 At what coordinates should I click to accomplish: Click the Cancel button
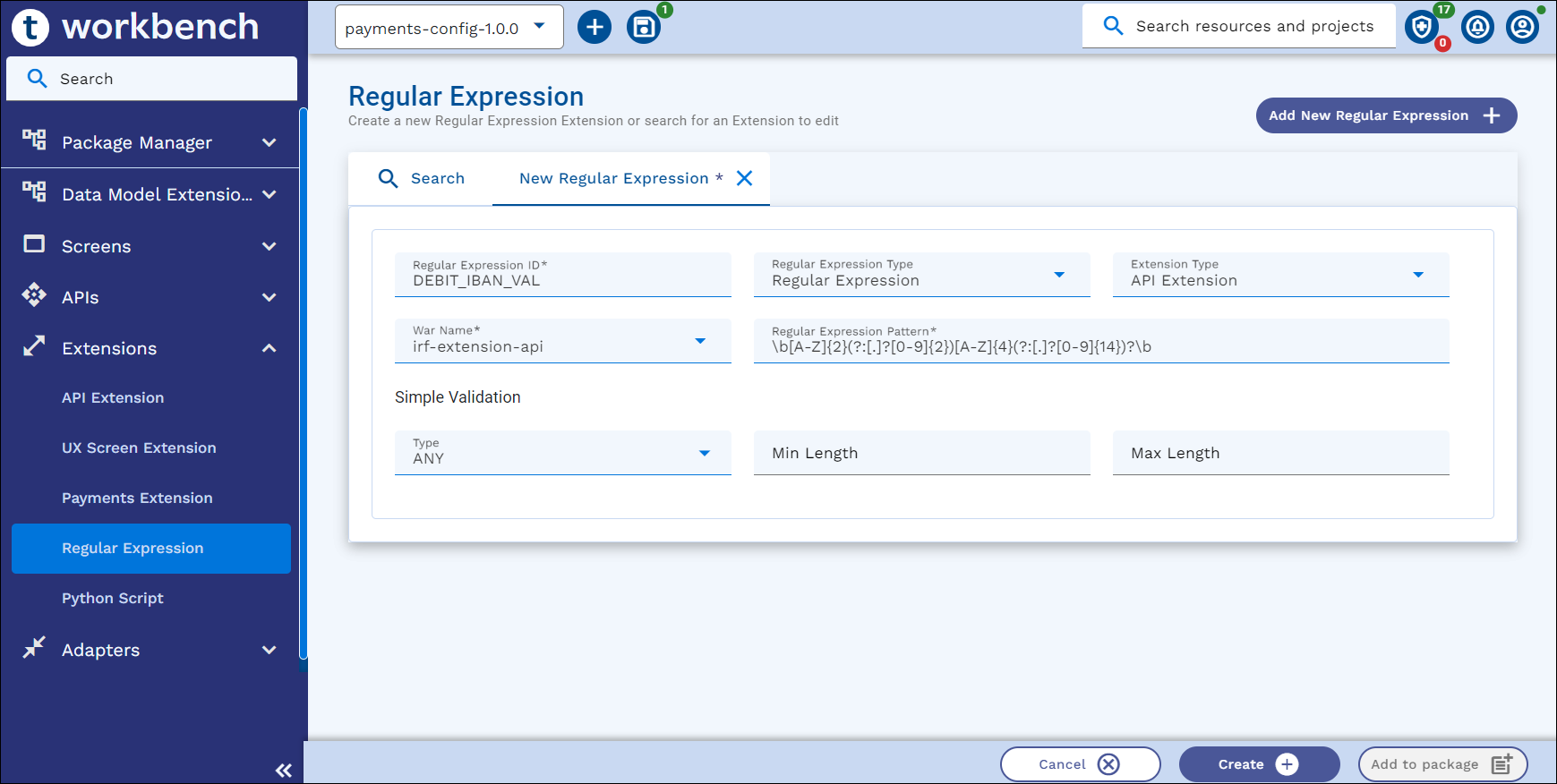coord(1079,764)
